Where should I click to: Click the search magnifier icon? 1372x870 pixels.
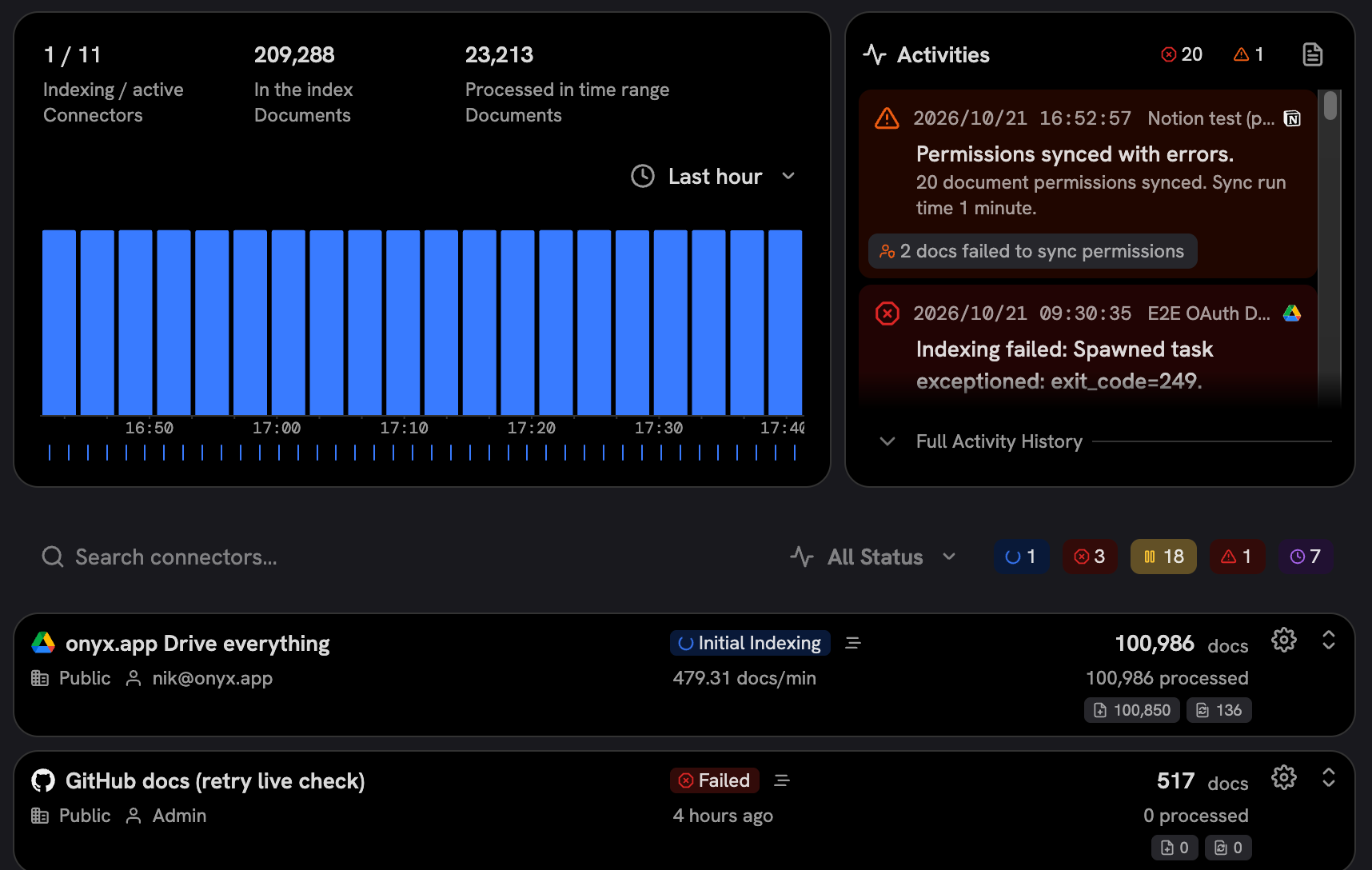tap(53, 557)
